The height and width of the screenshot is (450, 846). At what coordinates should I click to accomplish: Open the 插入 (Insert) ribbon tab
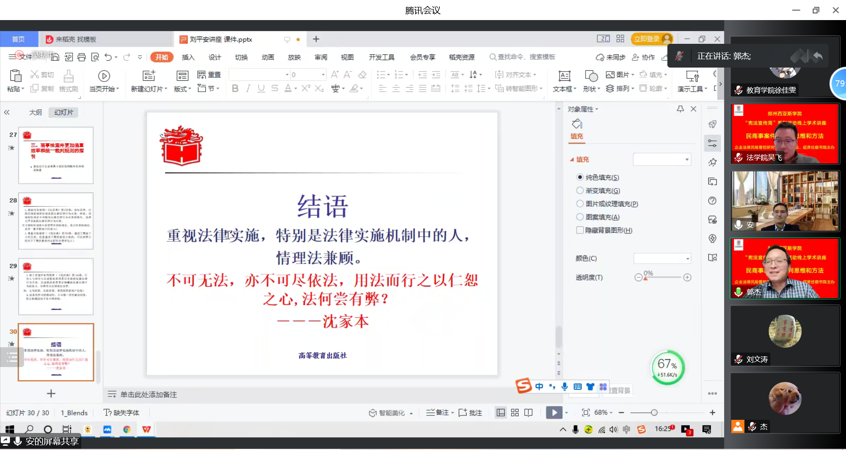188,57
